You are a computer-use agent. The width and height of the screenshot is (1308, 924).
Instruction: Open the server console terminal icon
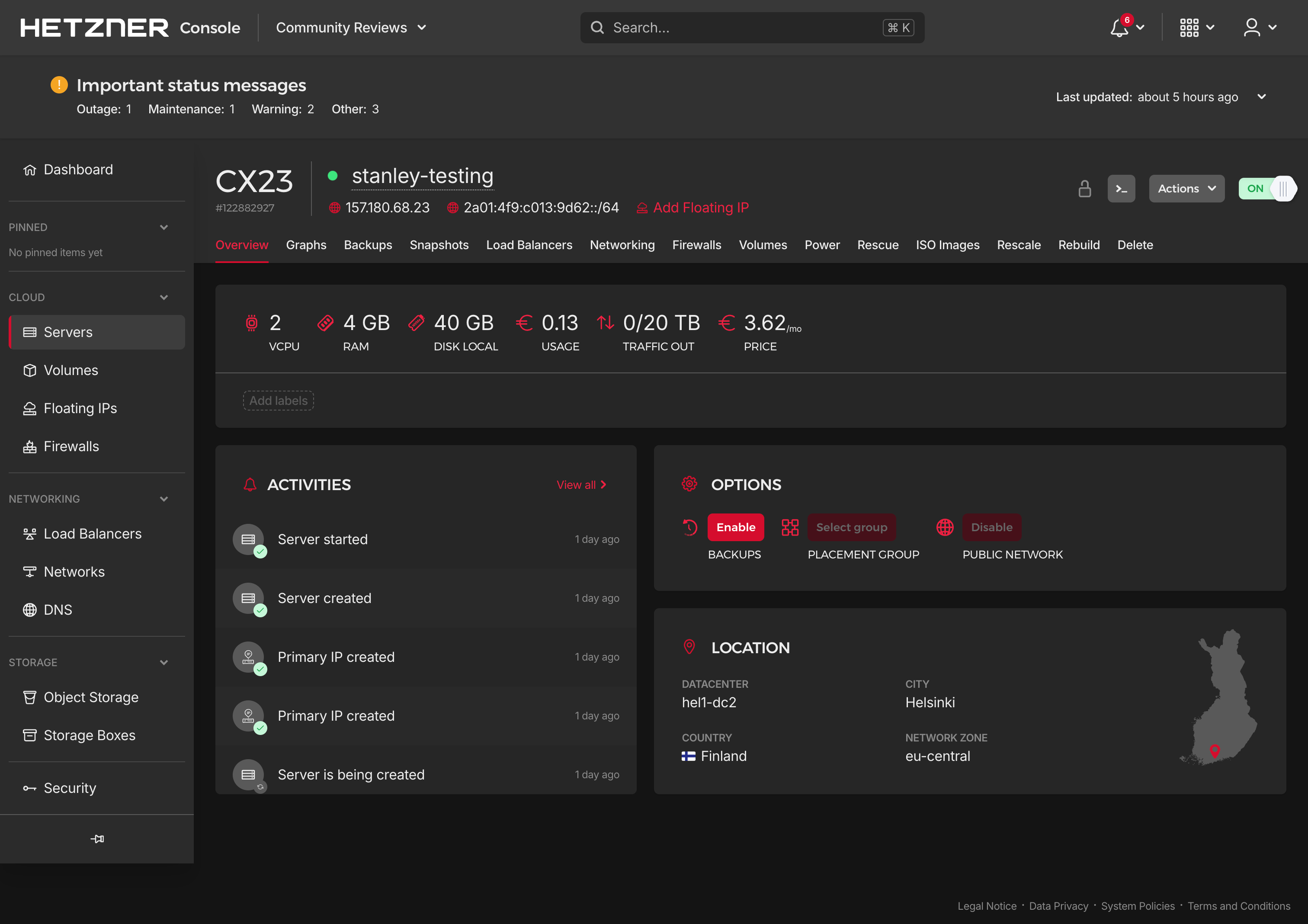coord(1121,188)
